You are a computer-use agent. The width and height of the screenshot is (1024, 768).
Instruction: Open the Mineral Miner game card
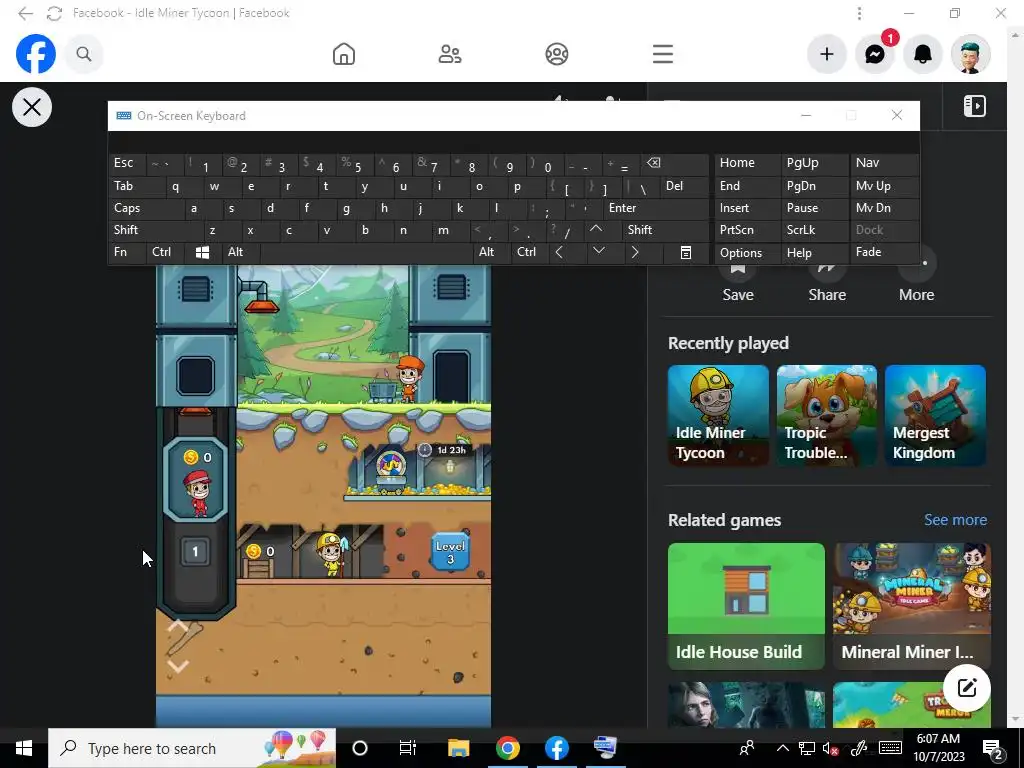pyautogui.click(x=912, y=606)
